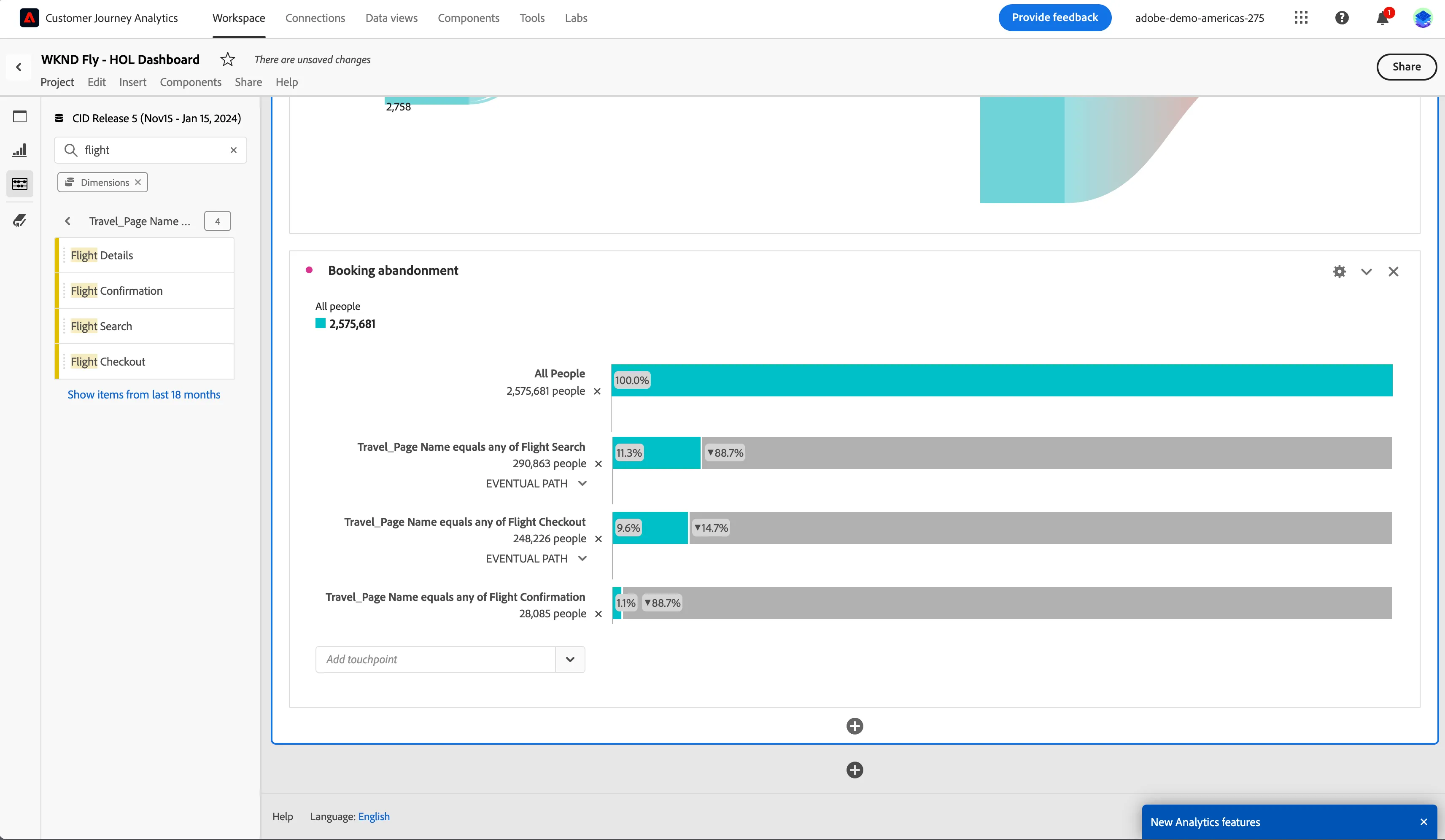Remove the Dimensions filter chip

(137, 182)
